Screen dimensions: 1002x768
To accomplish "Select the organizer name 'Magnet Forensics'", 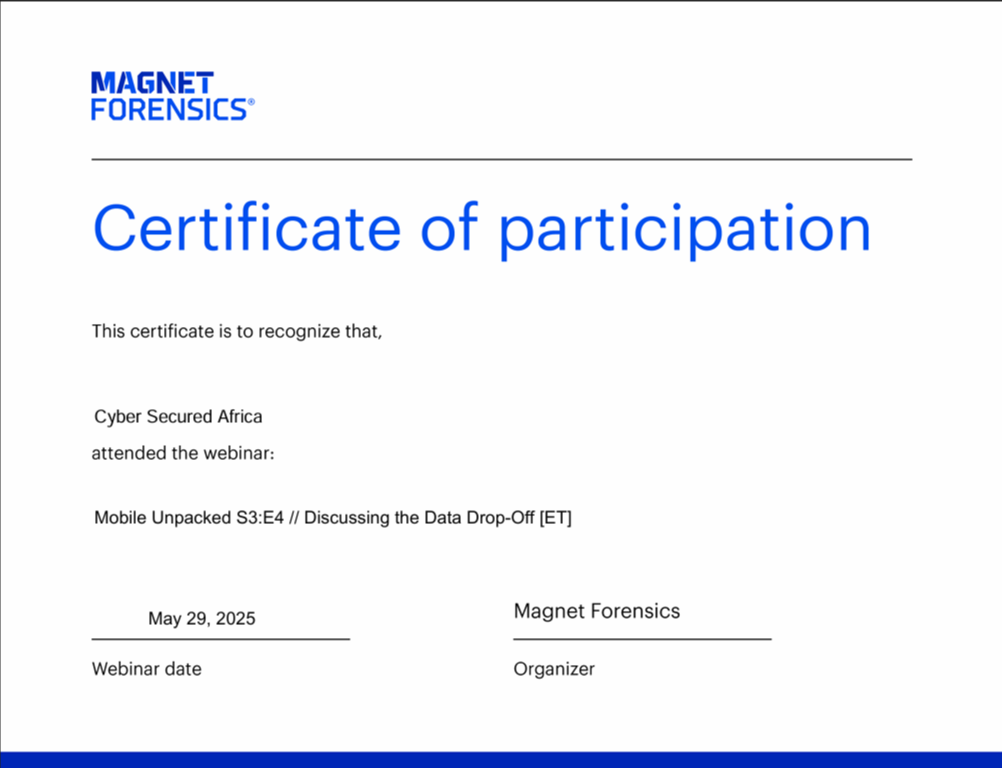I will coord(597,611).
